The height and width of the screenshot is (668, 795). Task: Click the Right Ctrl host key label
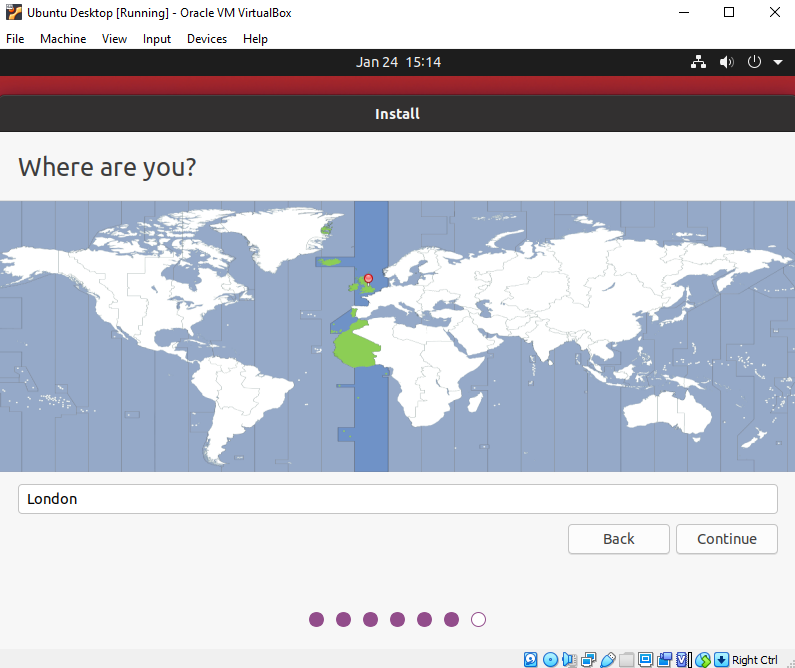[754, 660]
